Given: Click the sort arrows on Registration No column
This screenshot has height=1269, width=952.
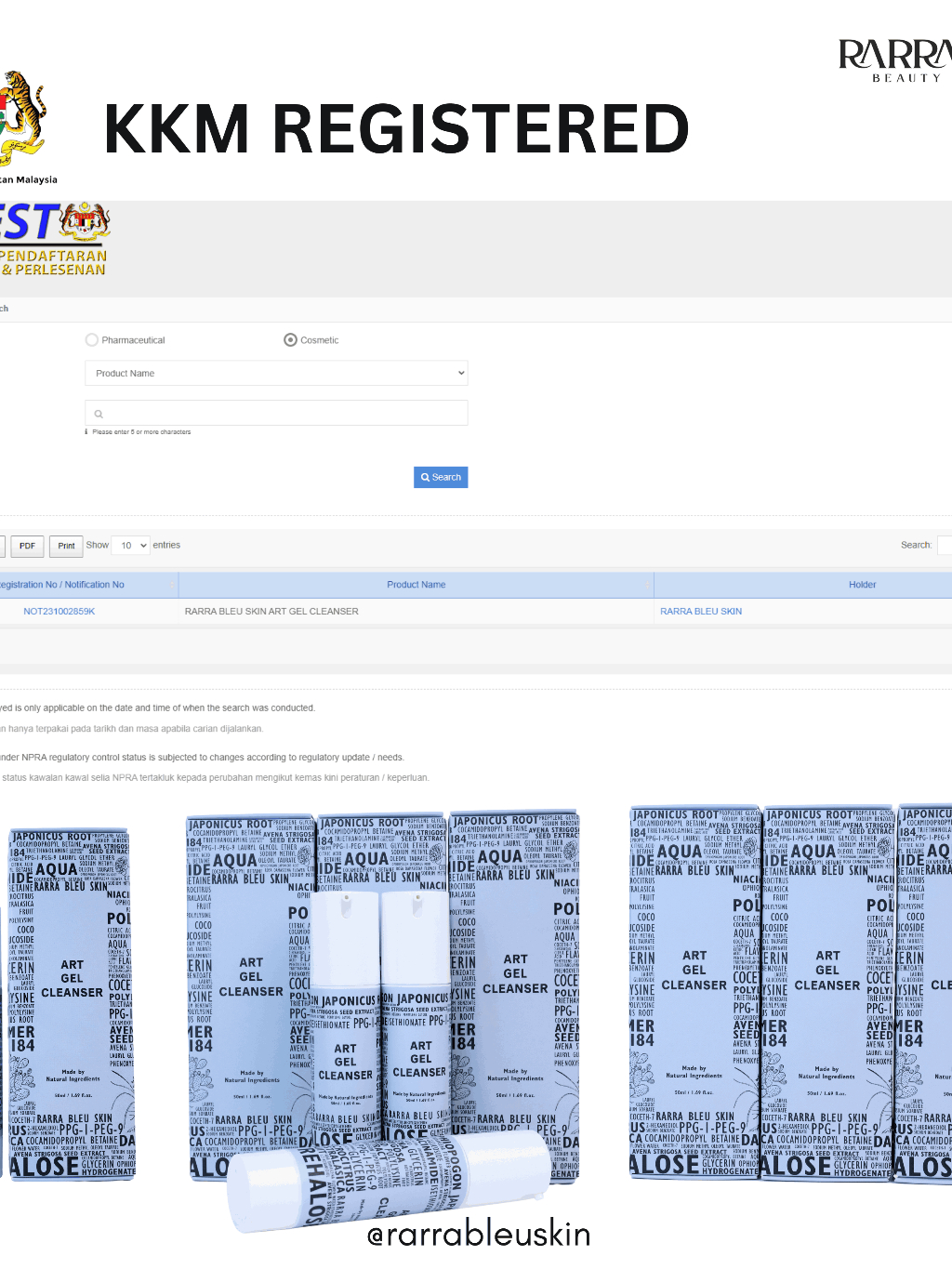Looking at the screenshot, I should (172, 585).
